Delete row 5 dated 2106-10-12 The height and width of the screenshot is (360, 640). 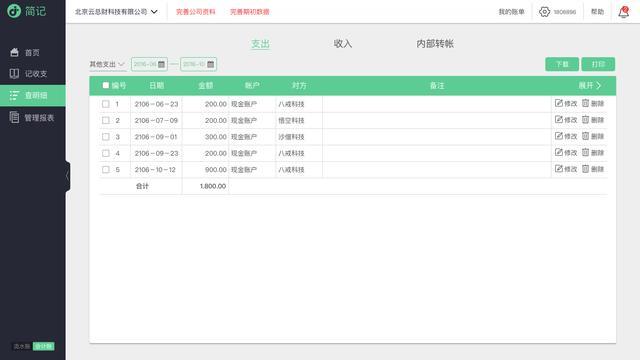tap(593, 169)
